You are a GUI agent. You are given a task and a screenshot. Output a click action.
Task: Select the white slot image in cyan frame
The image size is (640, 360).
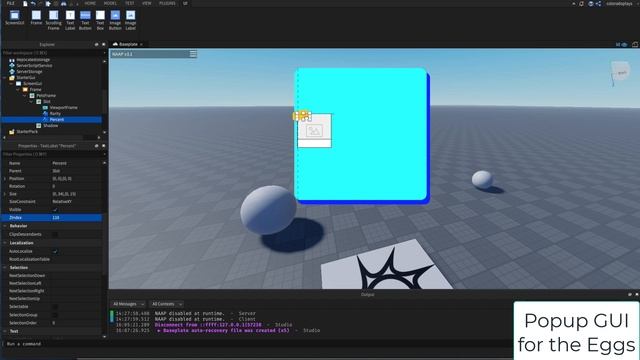coord(314,131)
